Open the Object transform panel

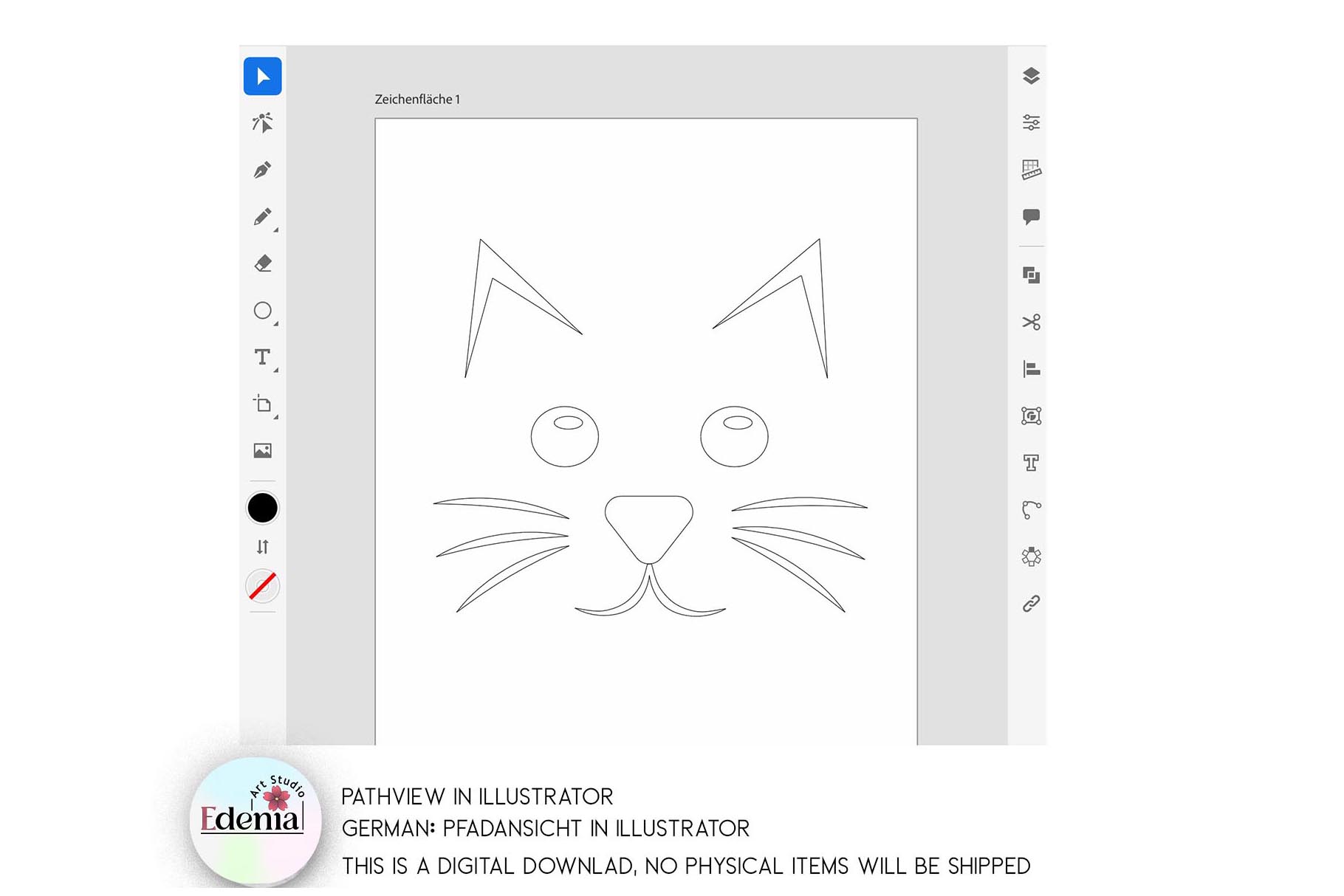(x=1032, y=416)
